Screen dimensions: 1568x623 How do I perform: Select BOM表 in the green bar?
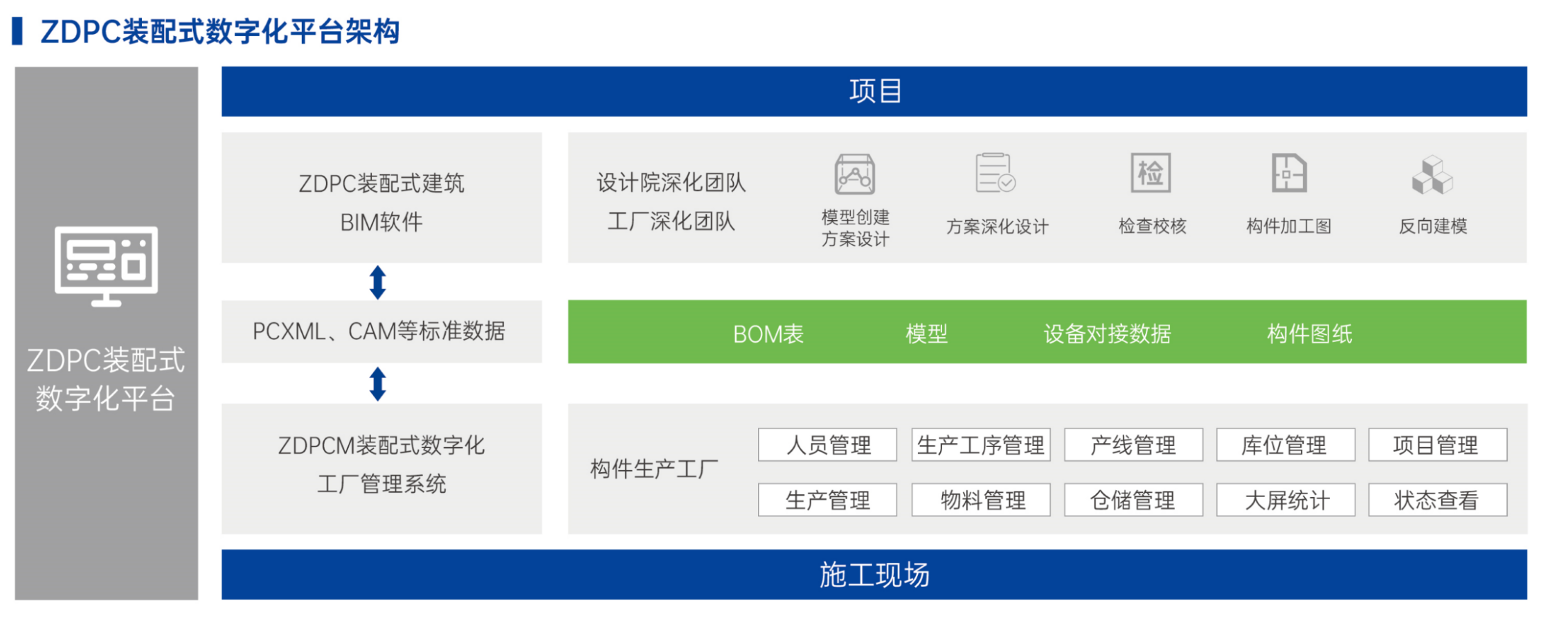768,334
